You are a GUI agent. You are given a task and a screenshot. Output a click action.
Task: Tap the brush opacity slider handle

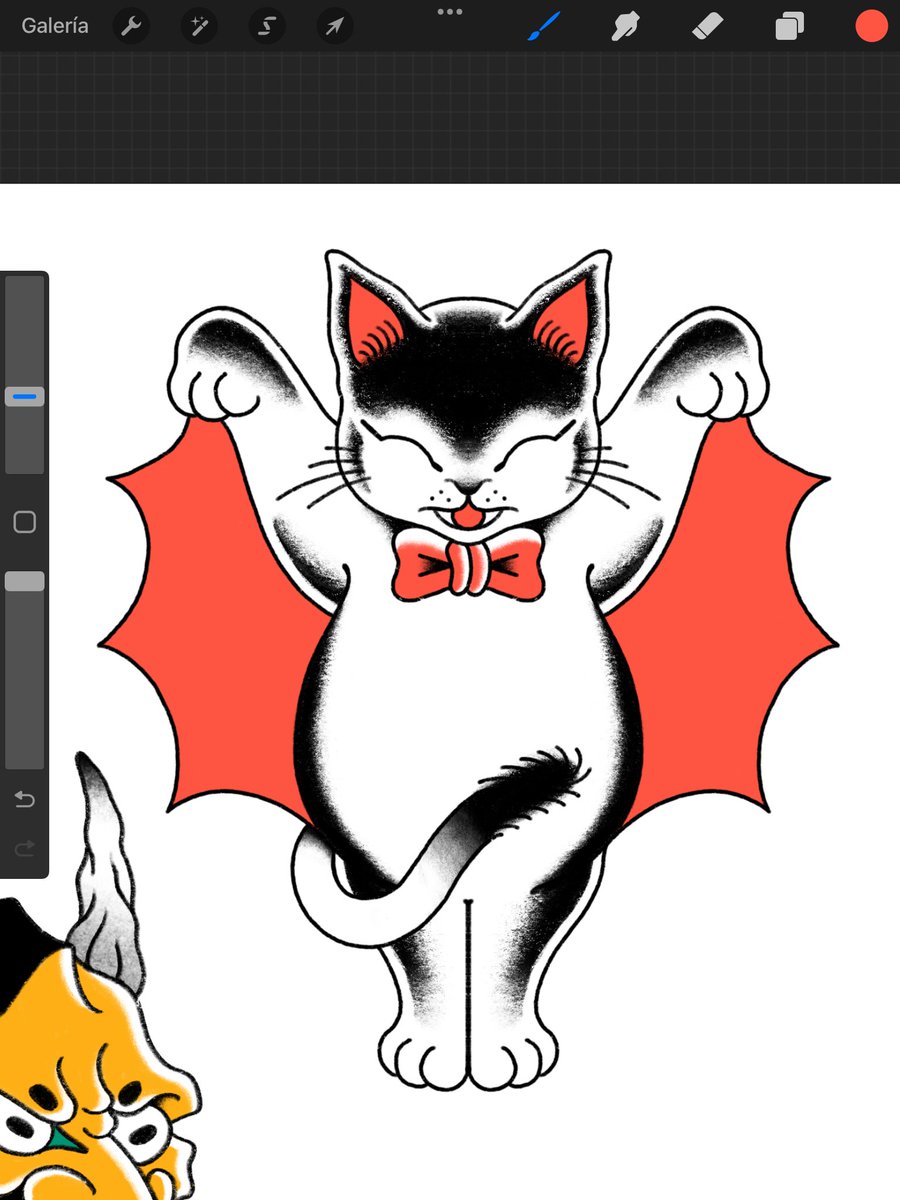[x=24, y=581]
